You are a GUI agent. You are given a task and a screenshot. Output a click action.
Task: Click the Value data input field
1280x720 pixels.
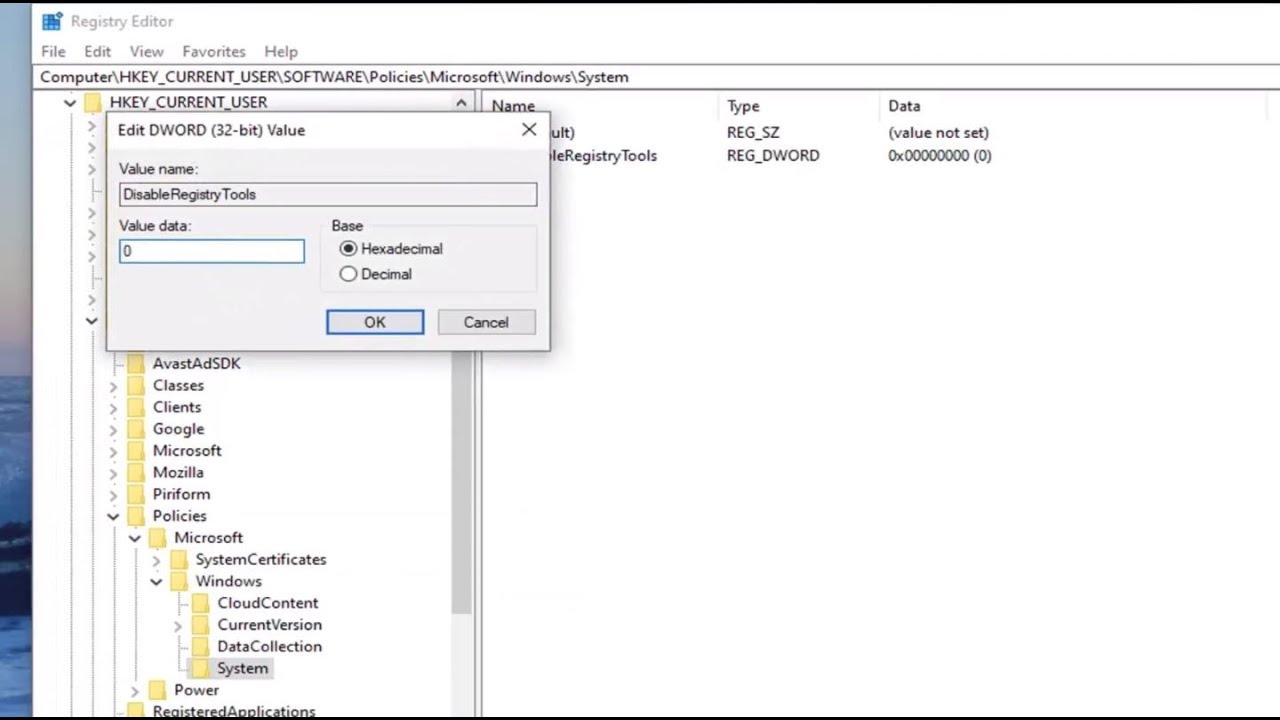(212, 251)
